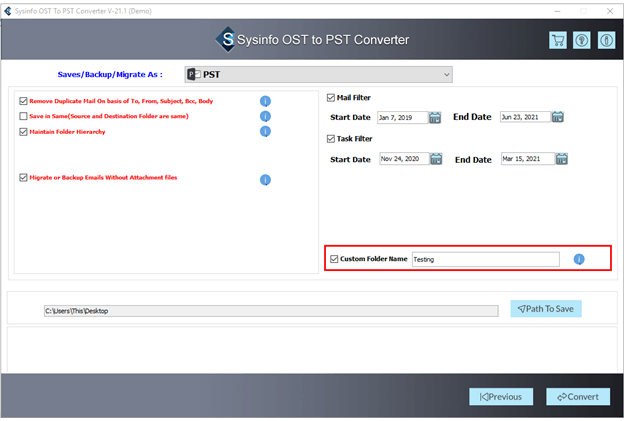Click the Path To Save button
The height and width of the screenshot is (421, 624).
click(x=546, y=309)
